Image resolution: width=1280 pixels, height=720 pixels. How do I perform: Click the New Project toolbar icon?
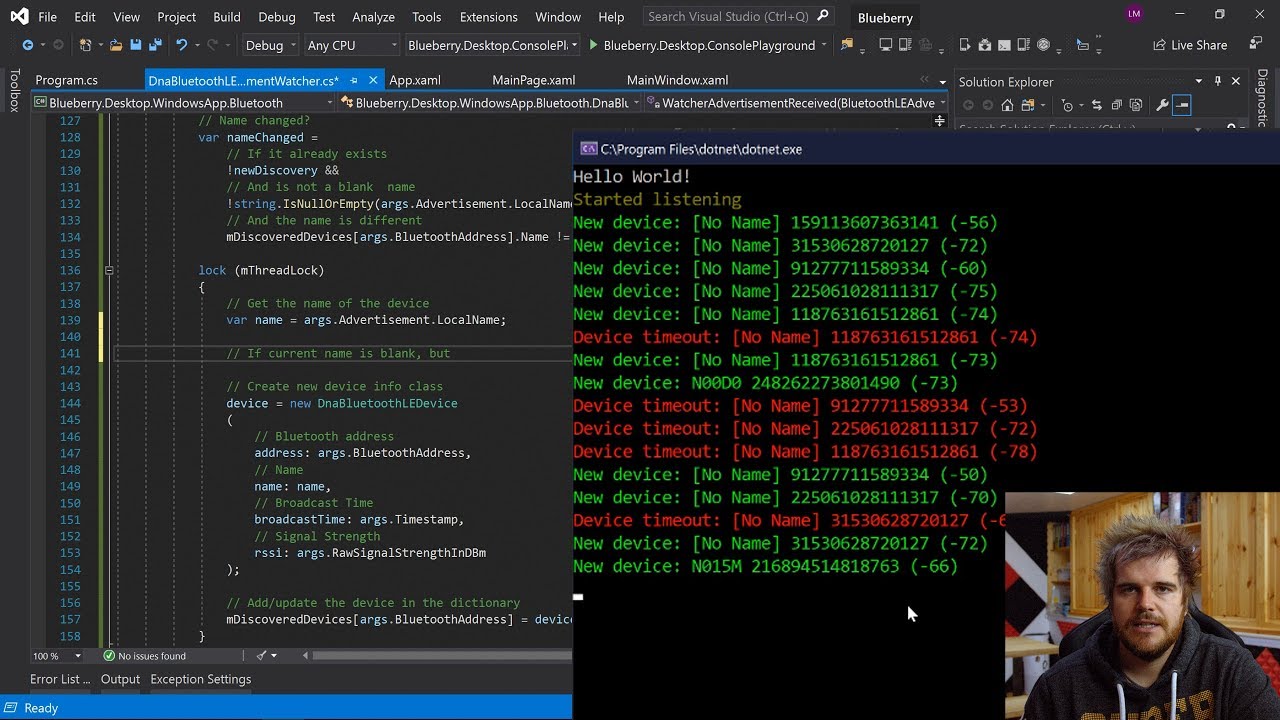tap(85, 45)
